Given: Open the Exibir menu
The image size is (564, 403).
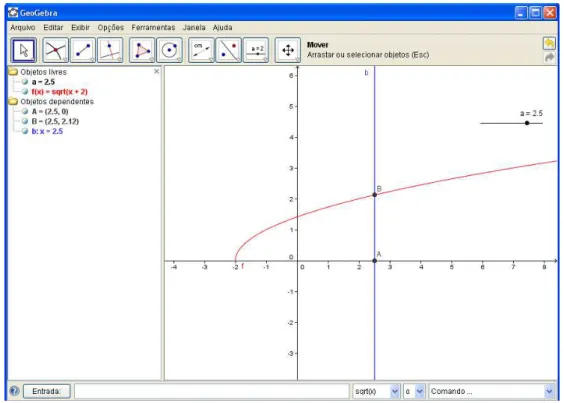Looking at the screenshot, I should (80, 28).
